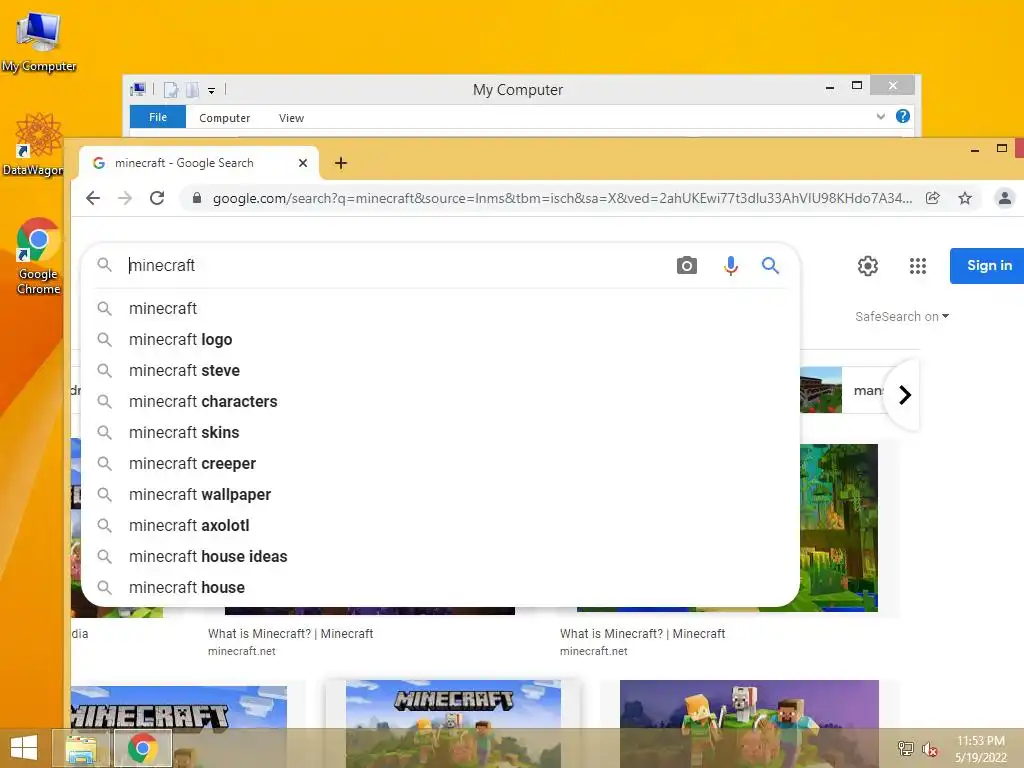Select suggestion "minecraft house ideas"
Screen dimensions: 1024x768
(440, 556)
